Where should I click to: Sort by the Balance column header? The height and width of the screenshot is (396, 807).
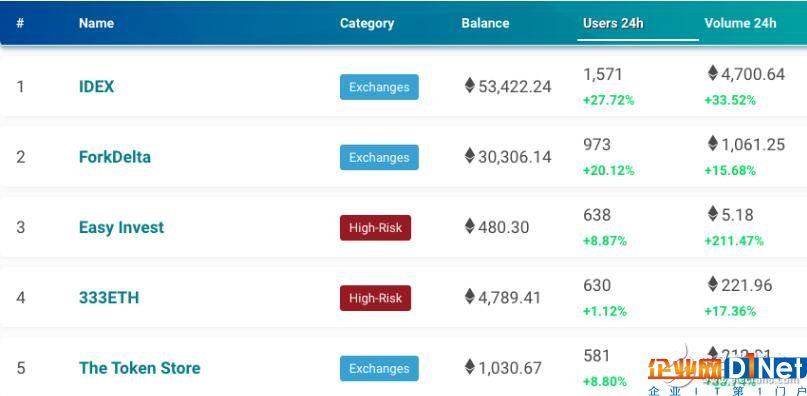coord(485,23)
